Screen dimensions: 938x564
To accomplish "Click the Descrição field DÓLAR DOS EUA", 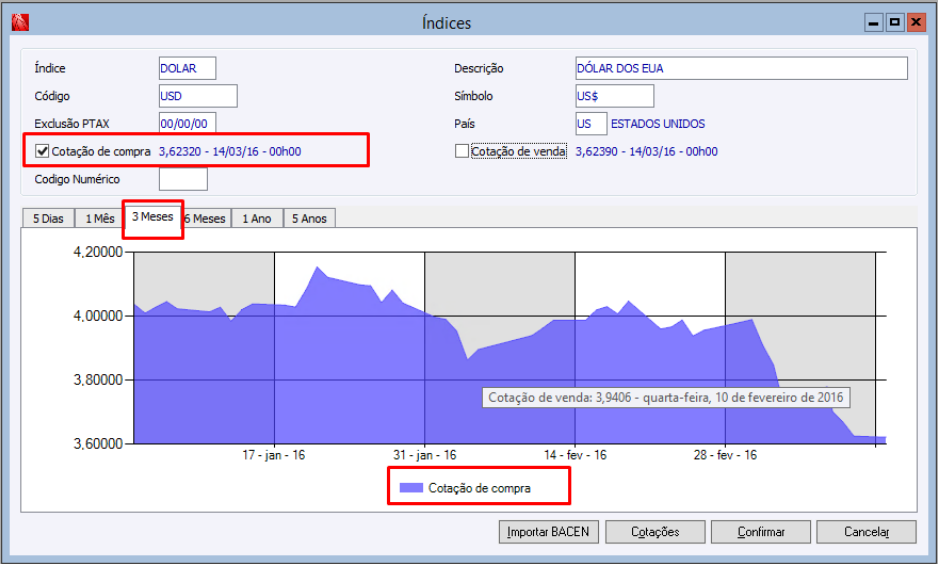I will [x=741, y=68].
